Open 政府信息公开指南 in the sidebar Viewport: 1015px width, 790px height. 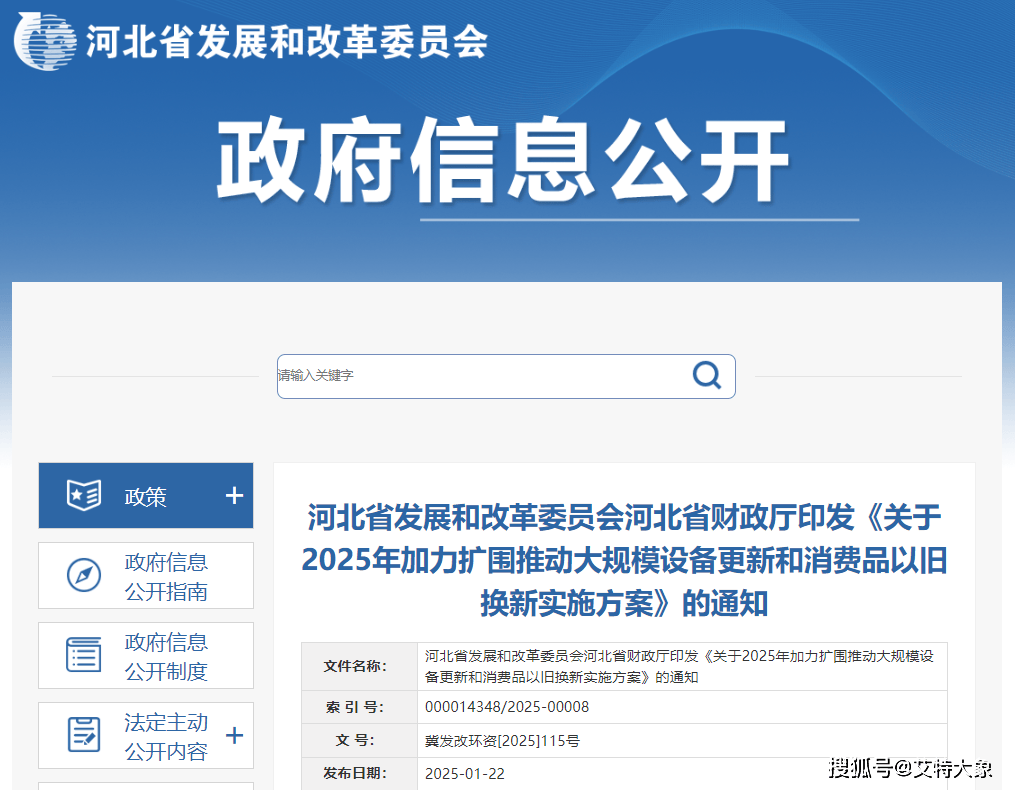tap(146, 576)
